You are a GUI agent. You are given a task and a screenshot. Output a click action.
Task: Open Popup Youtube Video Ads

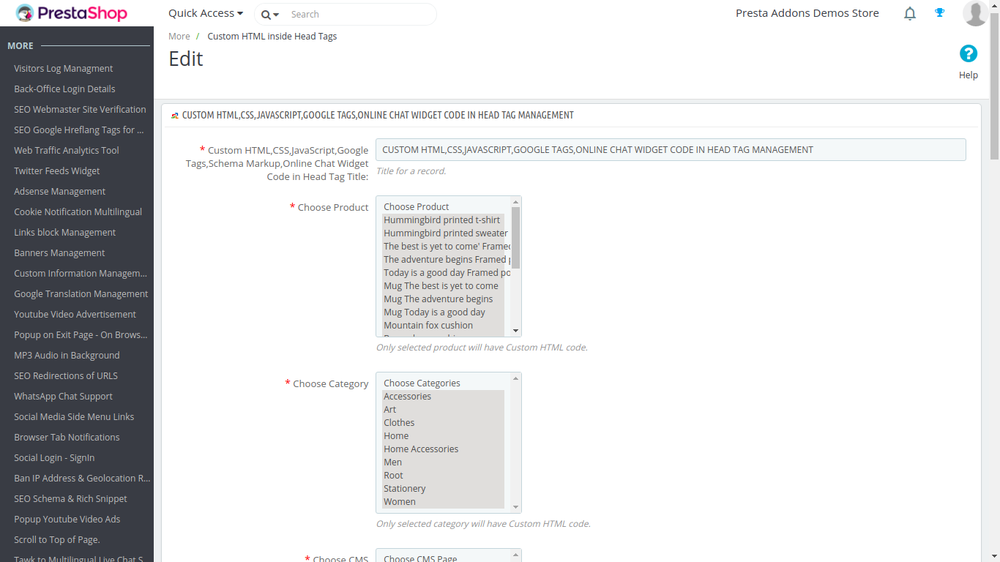pos(67,519)
